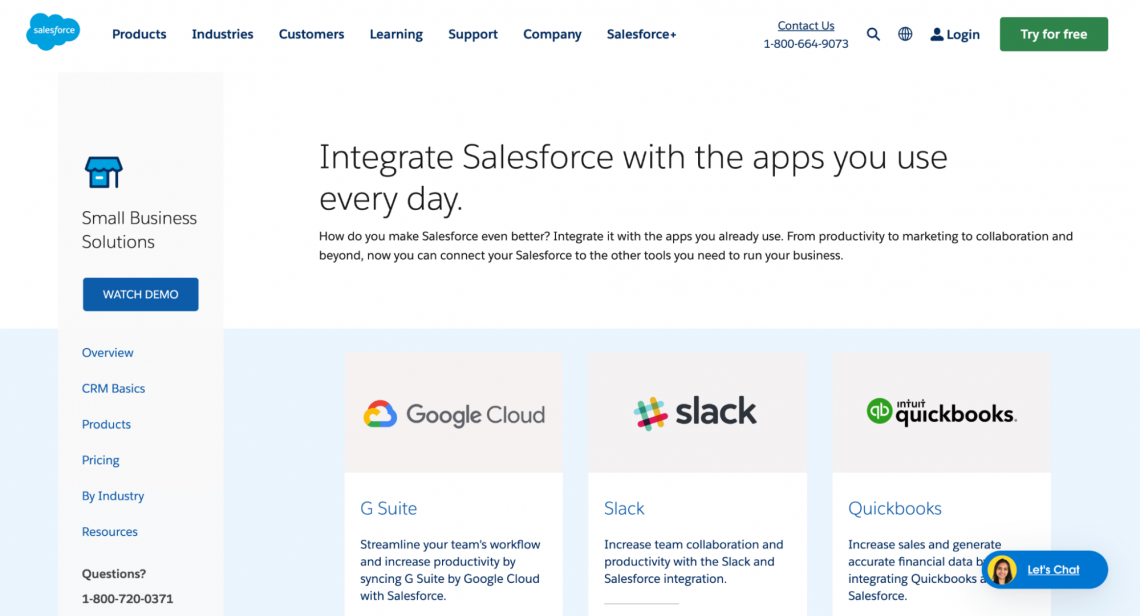Image resolution: width=1140 pixels, height=616 pixels.
Task: Open the Let's Chat widget
Action: click(1045, 570)
